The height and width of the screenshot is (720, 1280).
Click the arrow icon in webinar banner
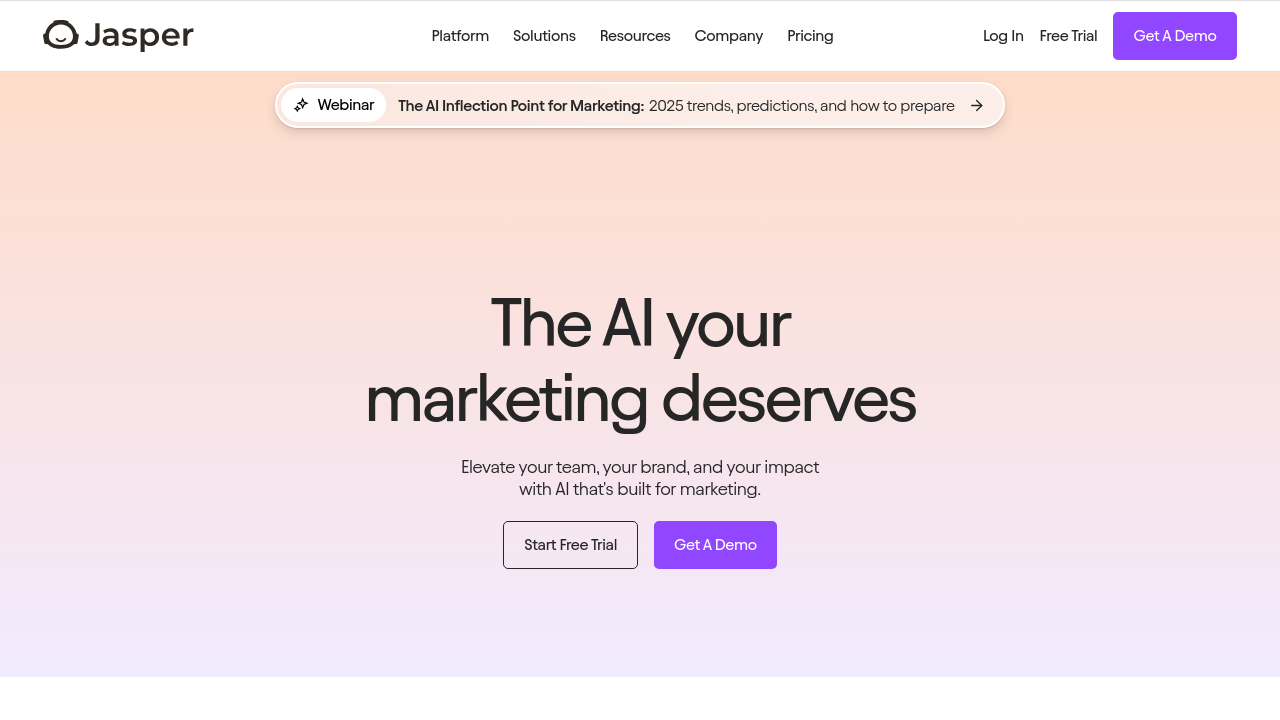977,106
